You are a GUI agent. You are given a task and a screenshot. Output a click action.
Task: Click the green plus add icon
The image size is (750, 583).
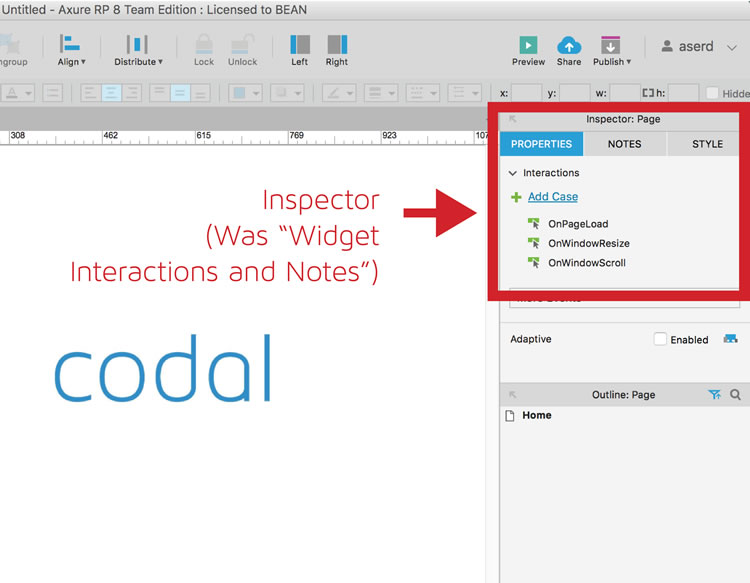coord(516,197)
